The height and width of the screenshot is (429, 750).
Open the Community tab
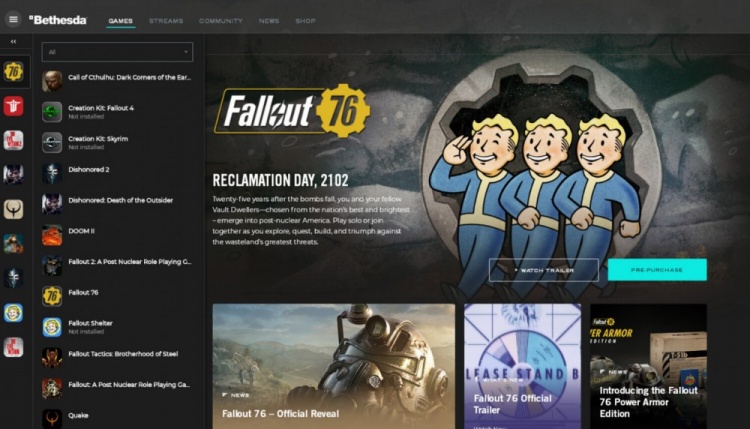click(221, 21)
